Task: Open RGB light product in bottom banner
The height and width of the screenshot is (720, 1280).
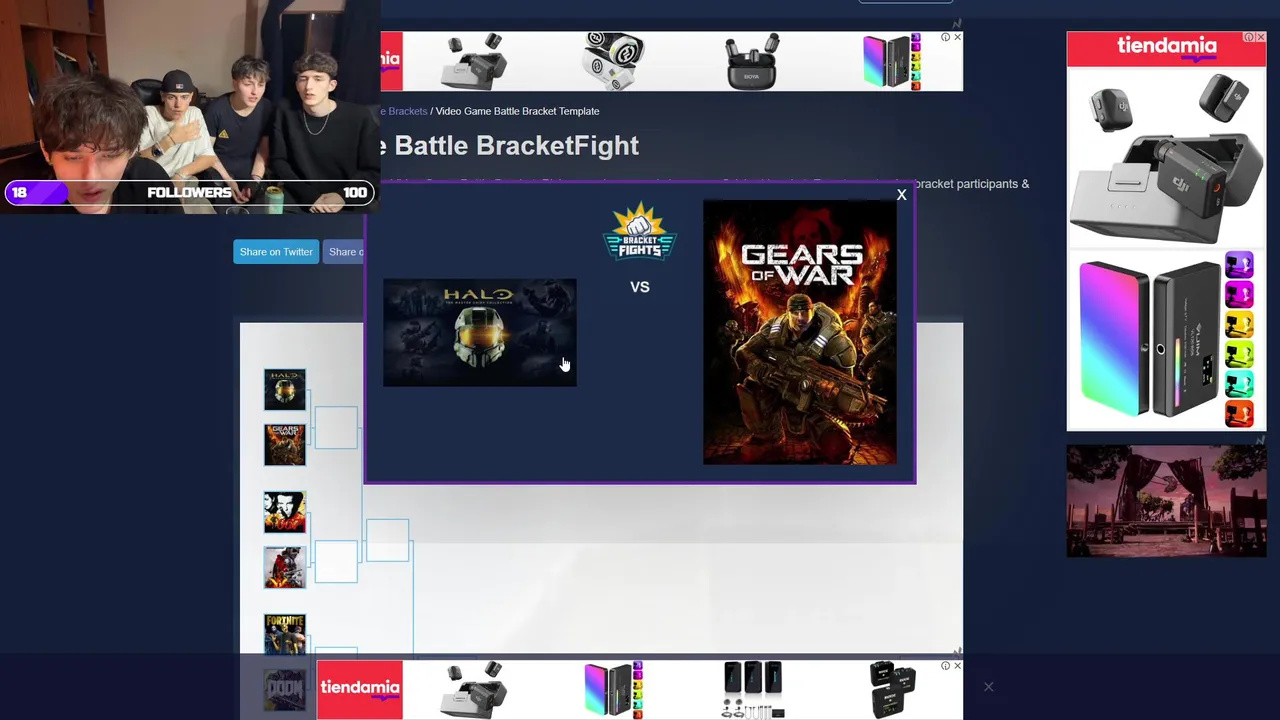Action: click(x=613, y=690)
